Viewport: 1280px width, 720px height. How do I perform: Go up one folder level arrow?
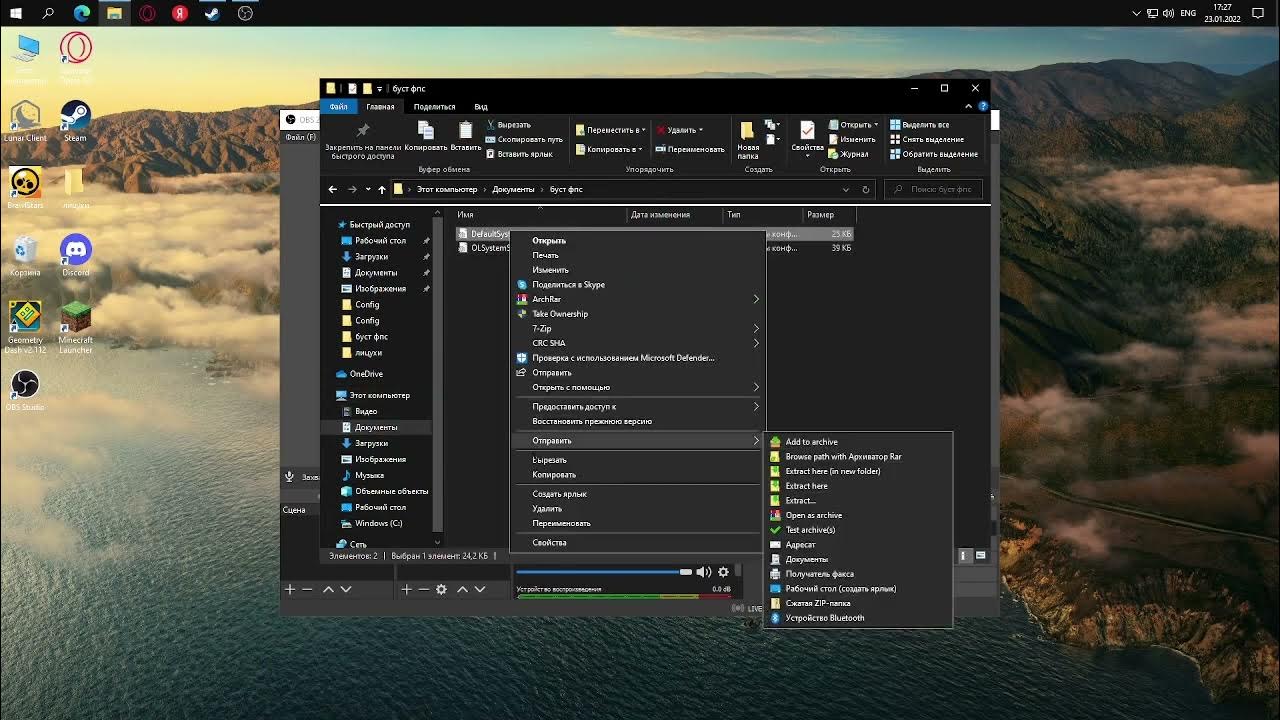click(x=381, y=189)
